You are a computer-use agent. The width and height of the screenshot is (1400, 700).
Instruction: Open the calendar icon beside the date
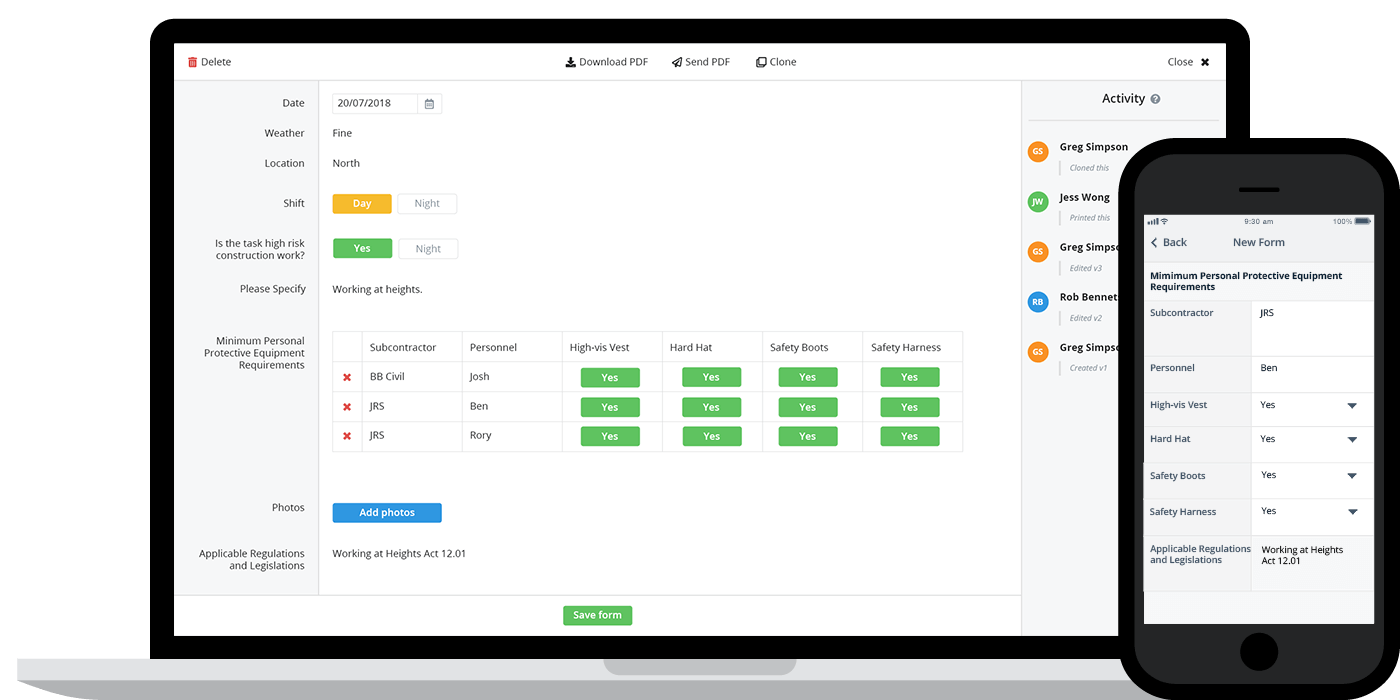click(x=429, y=103)
